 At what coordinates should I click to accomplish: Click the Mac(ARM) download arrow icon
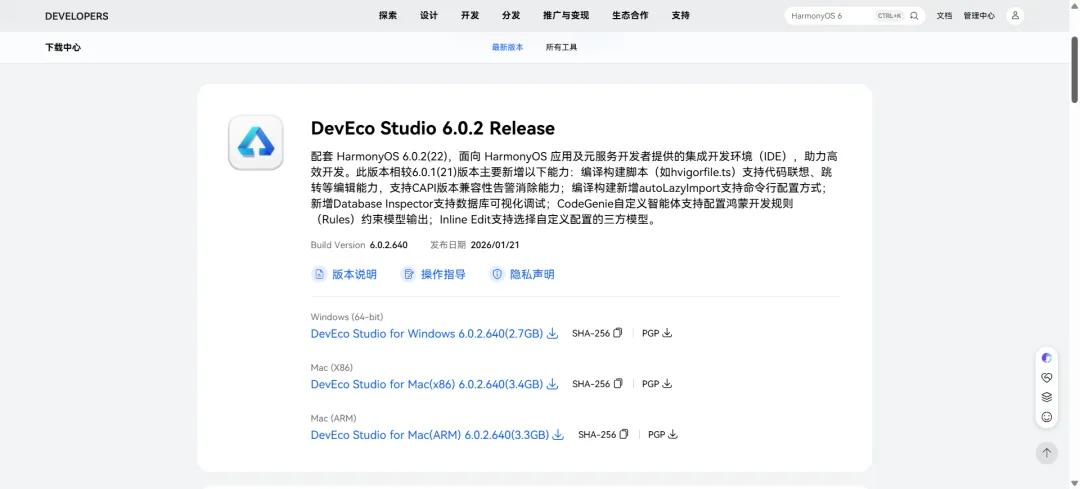coord(559,435)
